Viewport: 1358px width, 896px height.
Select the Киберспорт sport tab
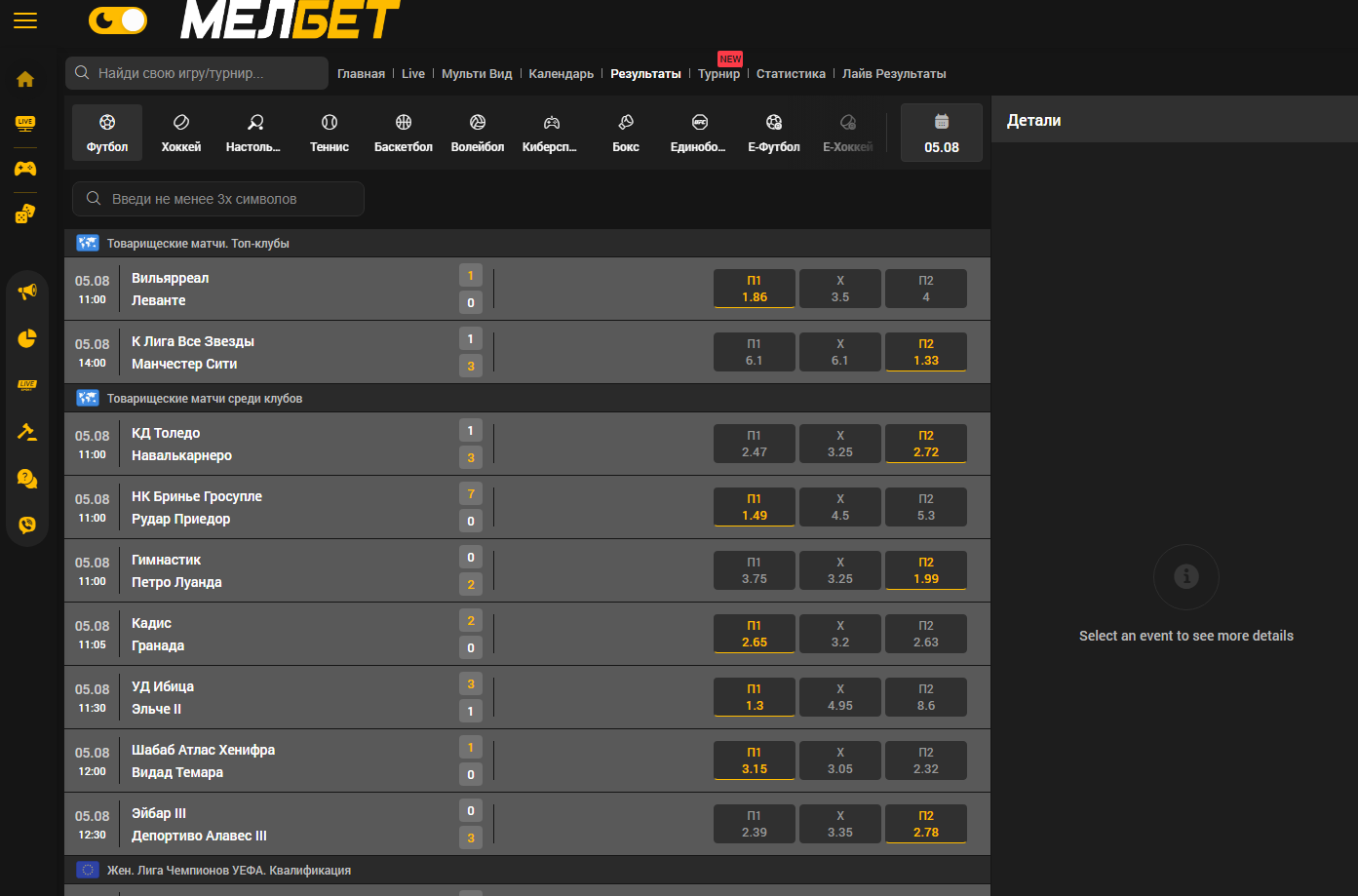[x=552, y=133]
